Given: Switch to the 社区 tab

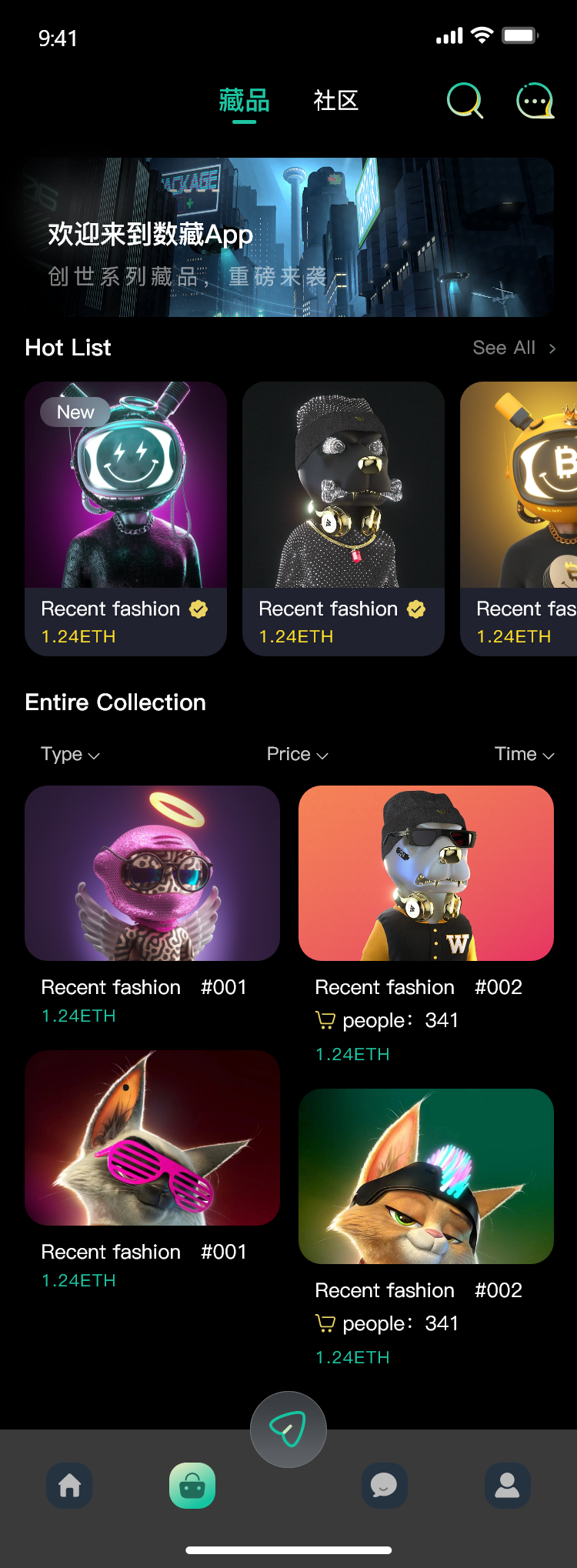Looking at the screenshot, I should click(x=336, y=101).
